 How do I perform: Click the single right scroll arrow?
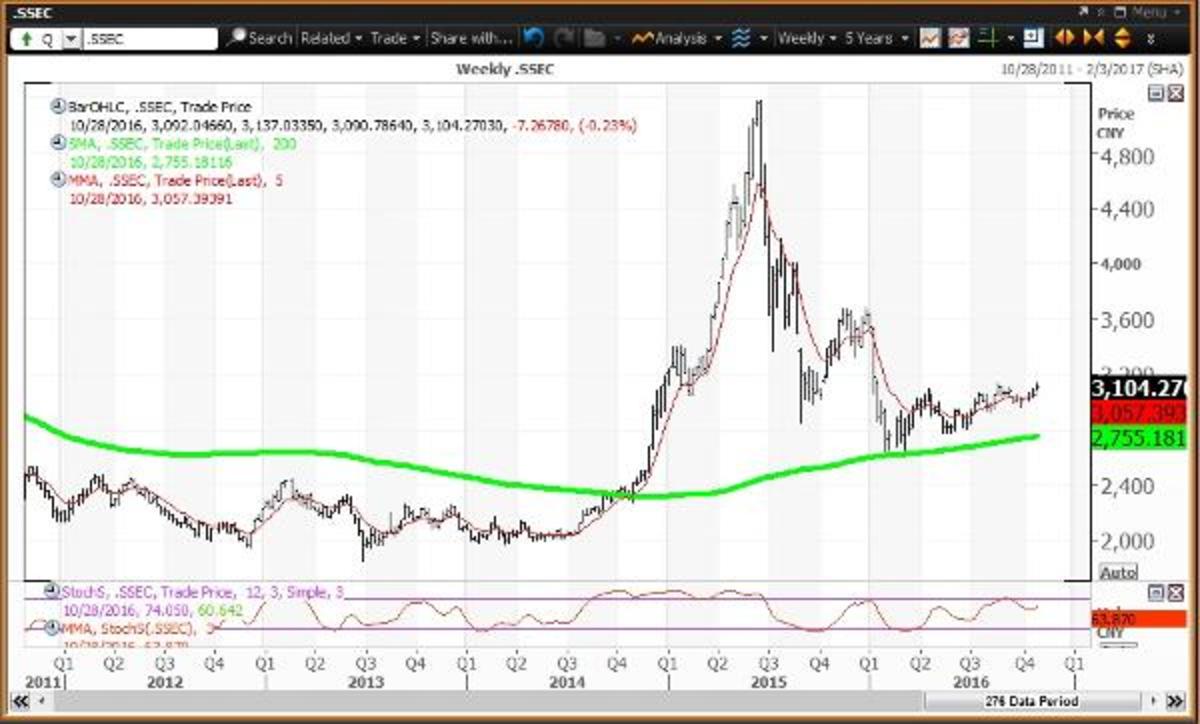(1155, 701)
